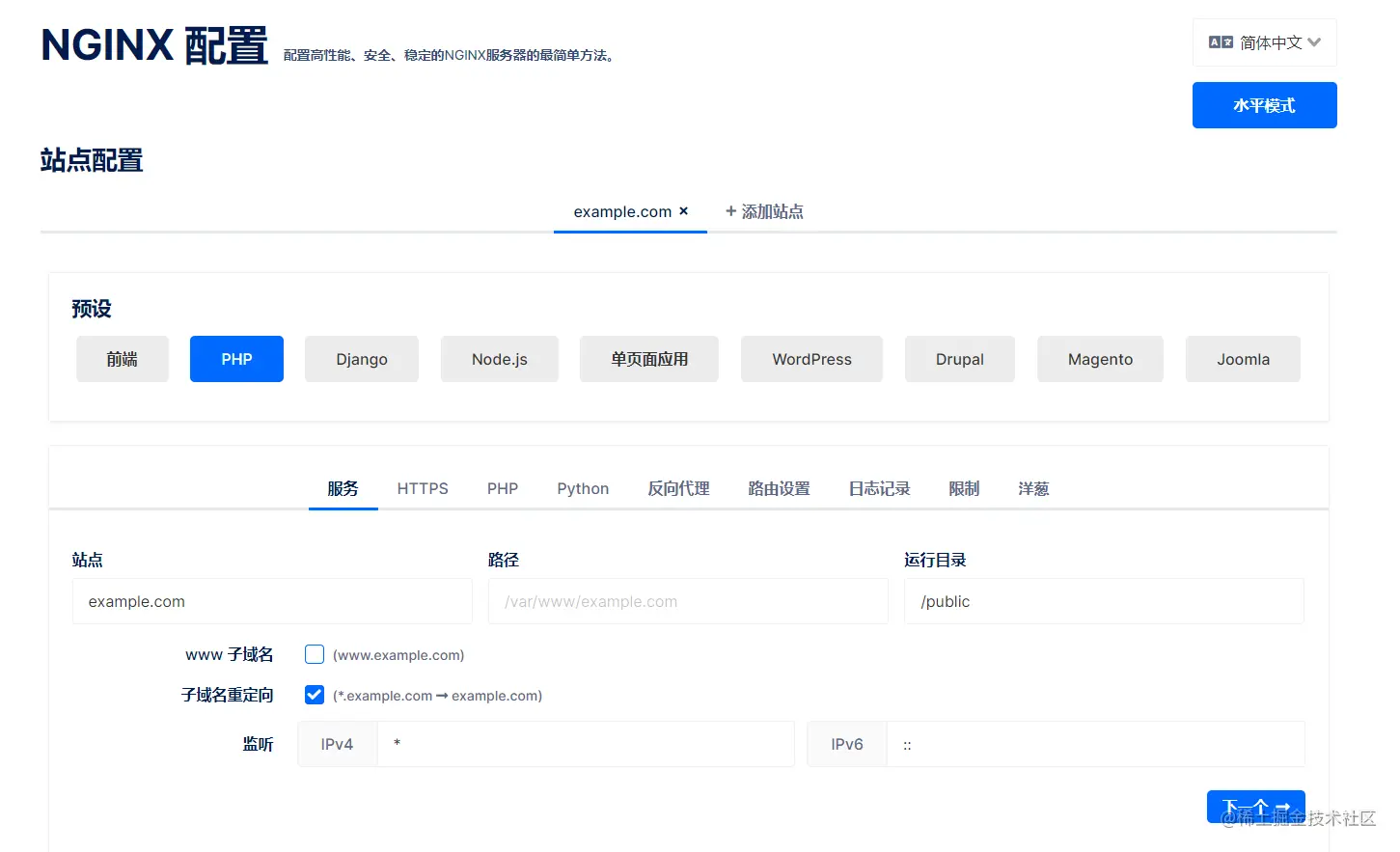Switch to the HTTPS tab
This screenshot has height=852, width=1400.
pos(423,488)
